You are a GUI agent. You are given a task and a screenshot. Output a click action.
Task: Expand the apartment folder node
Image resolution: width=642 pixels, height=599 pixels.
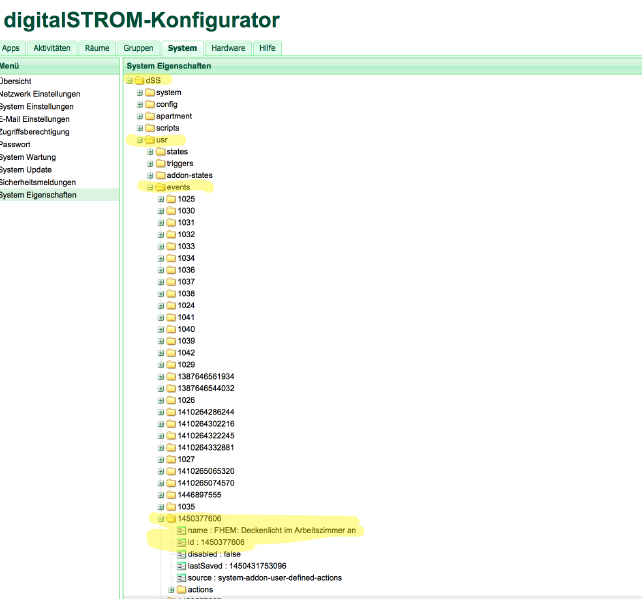pos(140,116)
